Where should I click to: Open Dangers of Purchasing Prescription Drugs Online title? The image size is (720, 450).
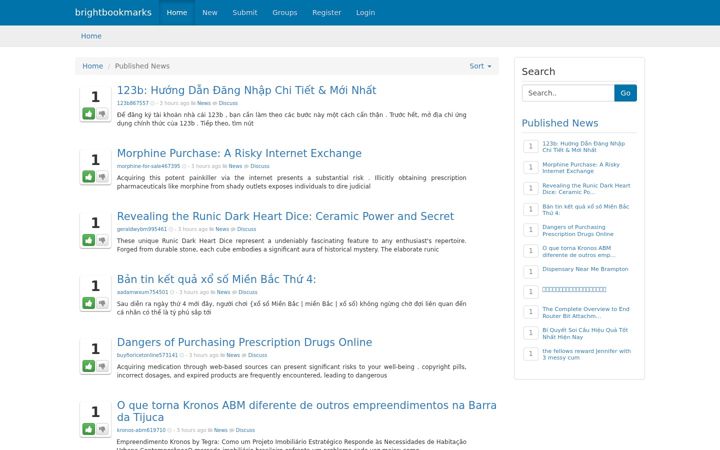[244, 342]
